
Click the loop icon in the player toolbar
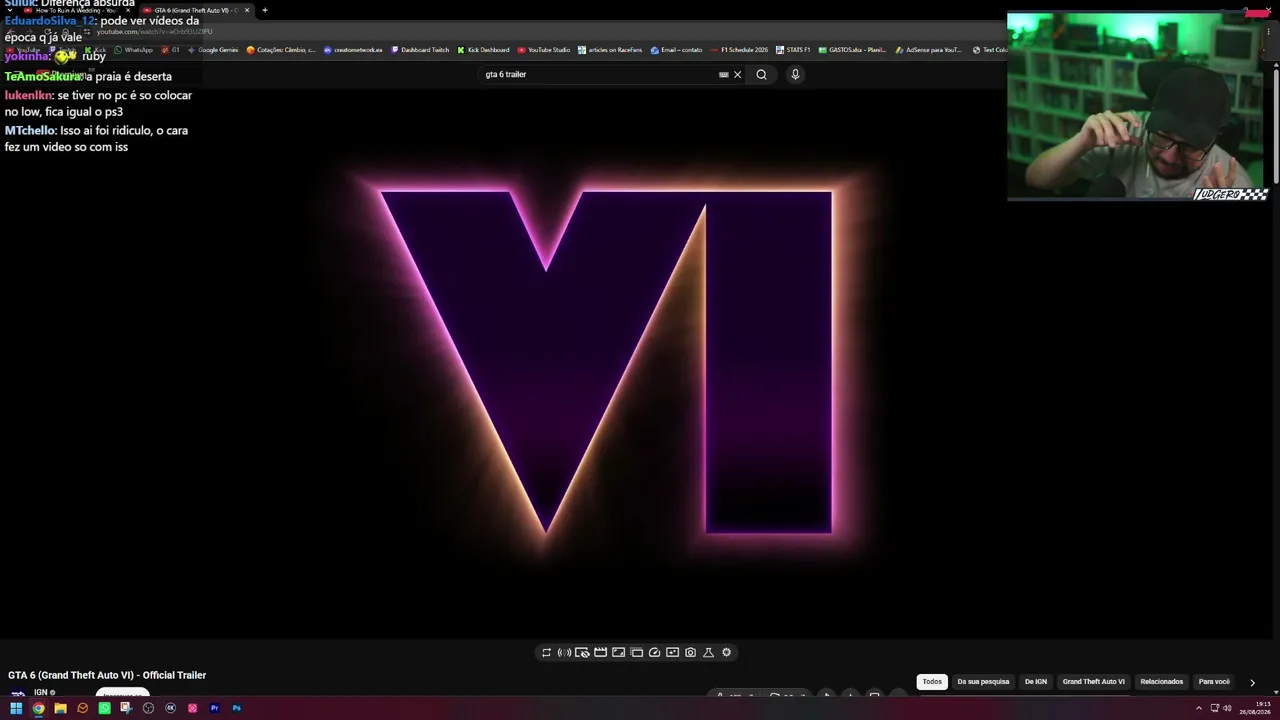pyautogui.click(x=546, y=653)
